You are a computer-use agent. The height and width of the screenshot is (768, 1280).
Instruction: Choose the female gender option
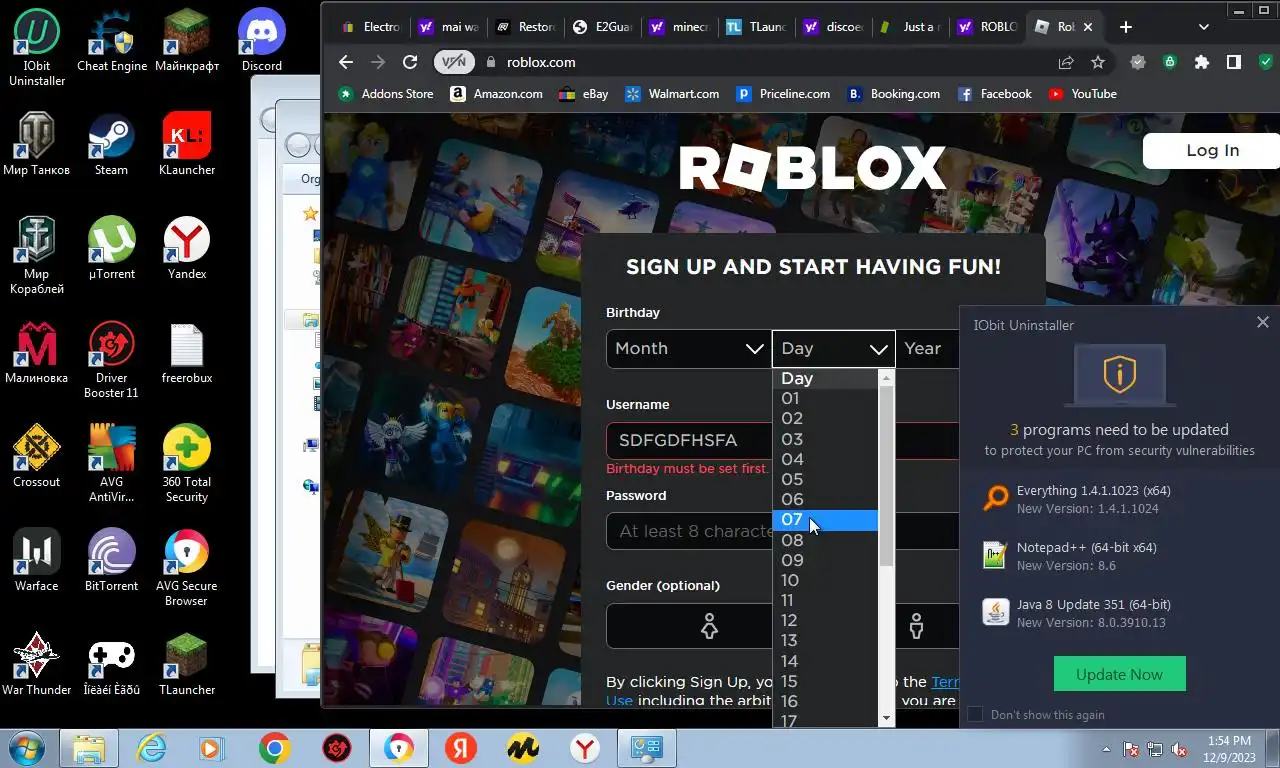pos(709,626)
